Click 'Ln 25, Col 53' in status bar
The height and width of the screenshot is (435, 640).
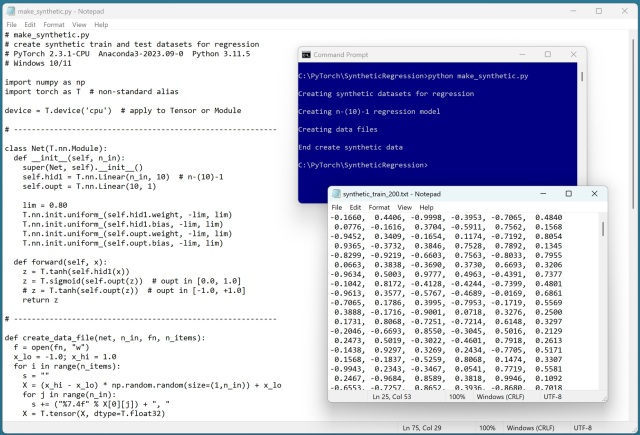(392, 397)
